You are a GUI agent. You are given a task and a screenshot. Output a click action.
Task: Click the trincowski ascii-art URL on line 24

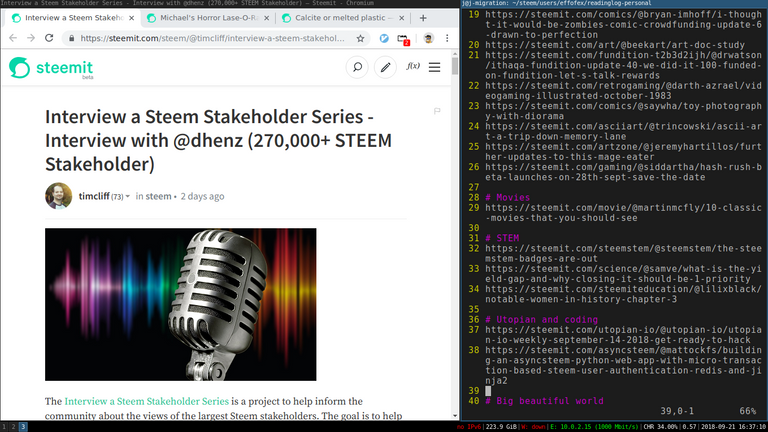coord(623,131)
